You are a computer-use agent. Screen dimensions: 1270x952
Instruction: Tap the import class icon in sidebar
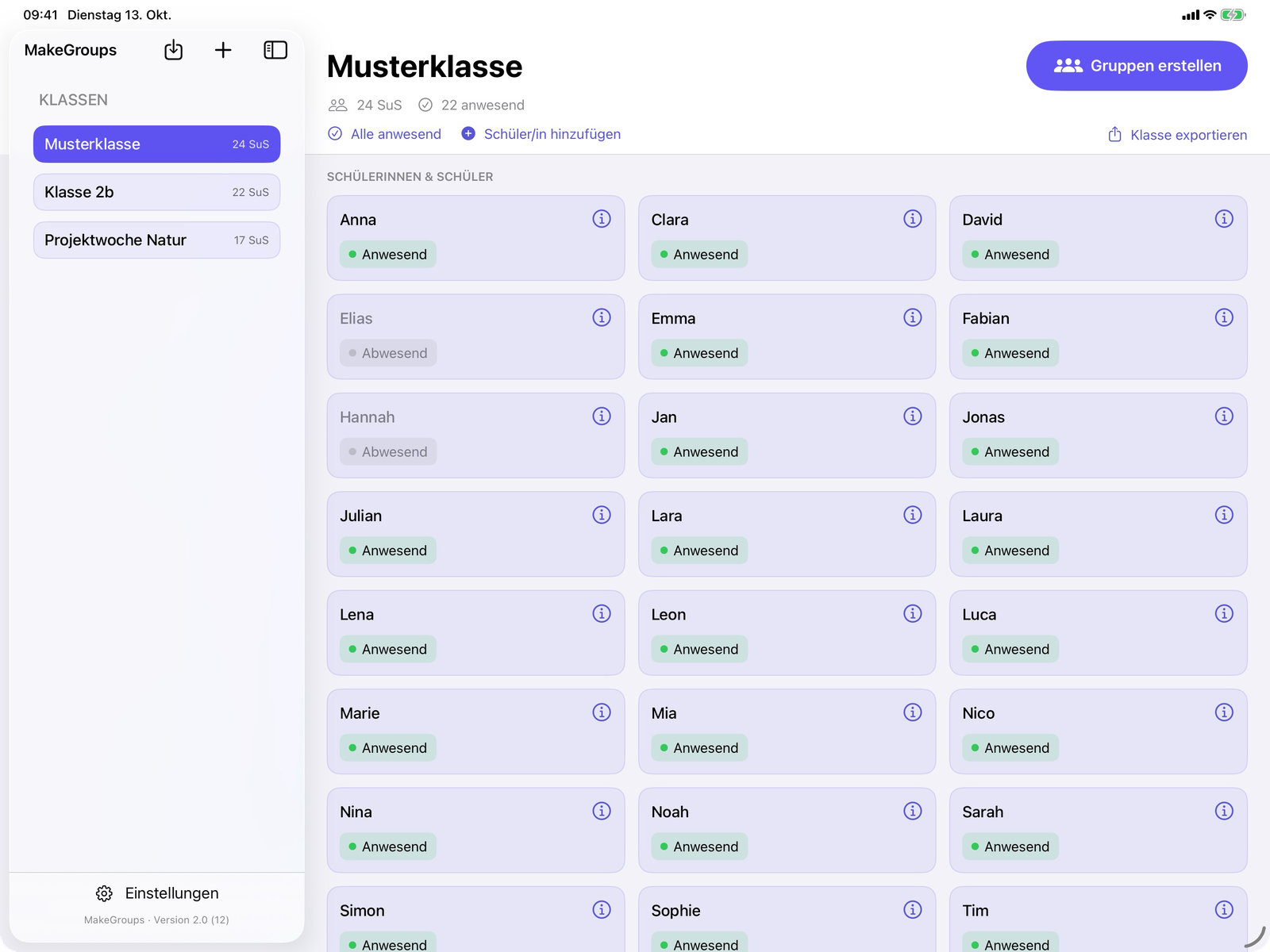coord(173,50)
